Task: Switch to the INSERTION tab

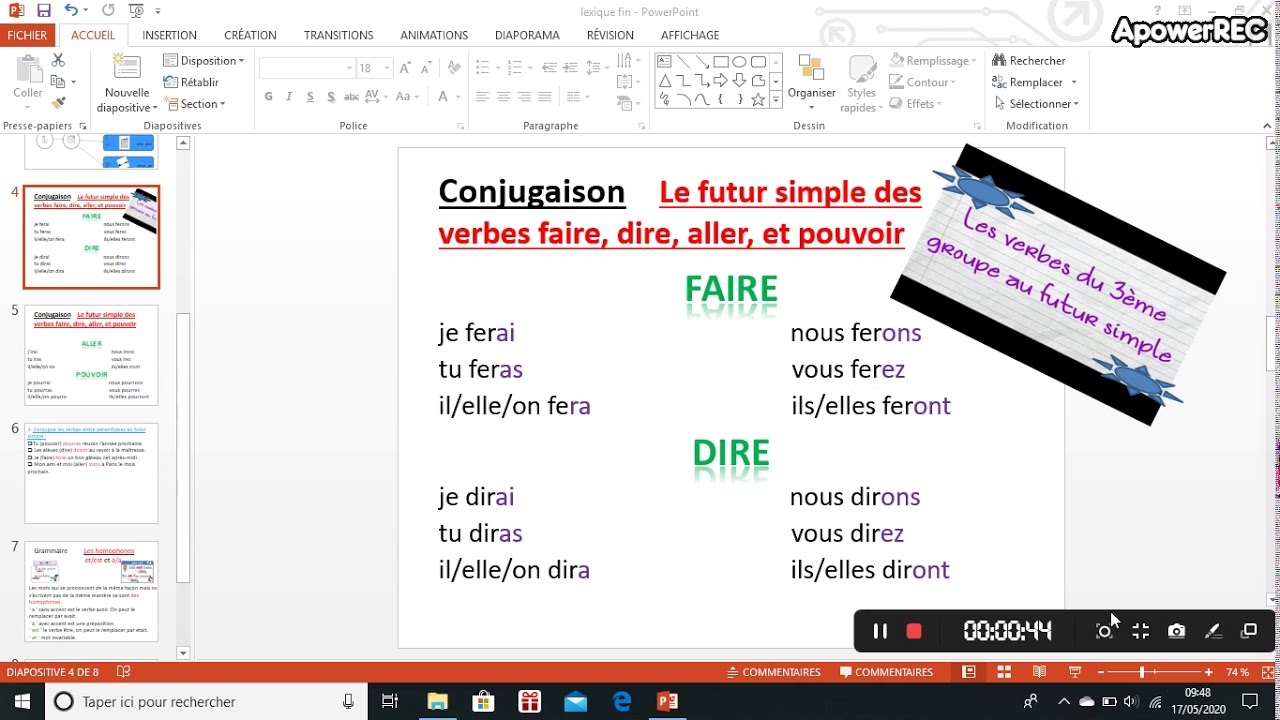Action: (x=169, y=35)
